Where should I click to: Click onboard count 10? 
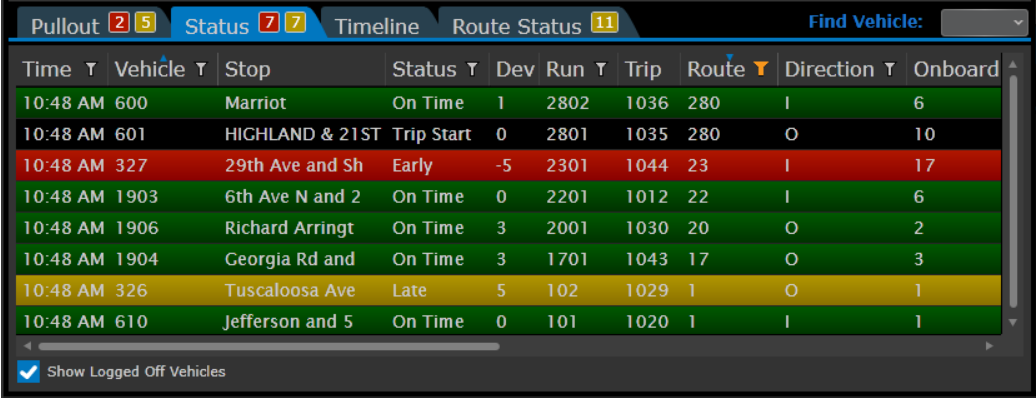click(x=924, y=134)
